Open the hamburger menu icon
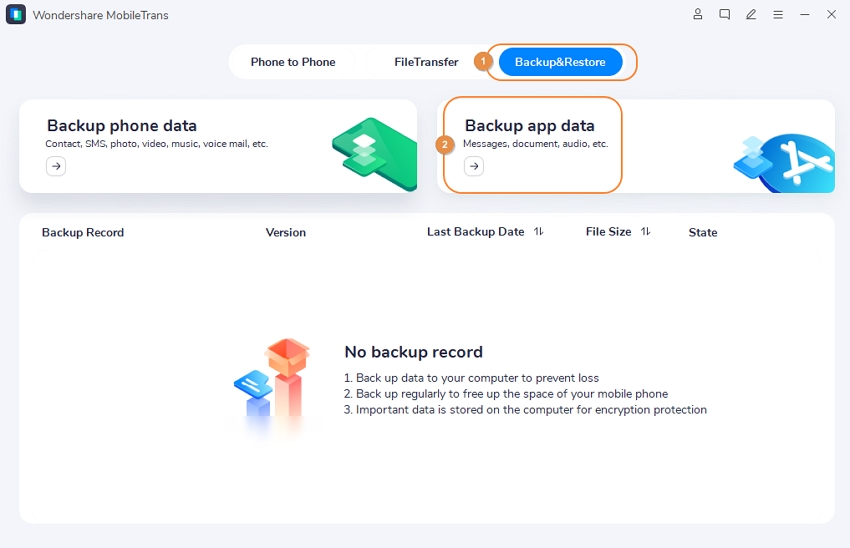The width and height of the screenshot is (850, 548). pos(778,15)
